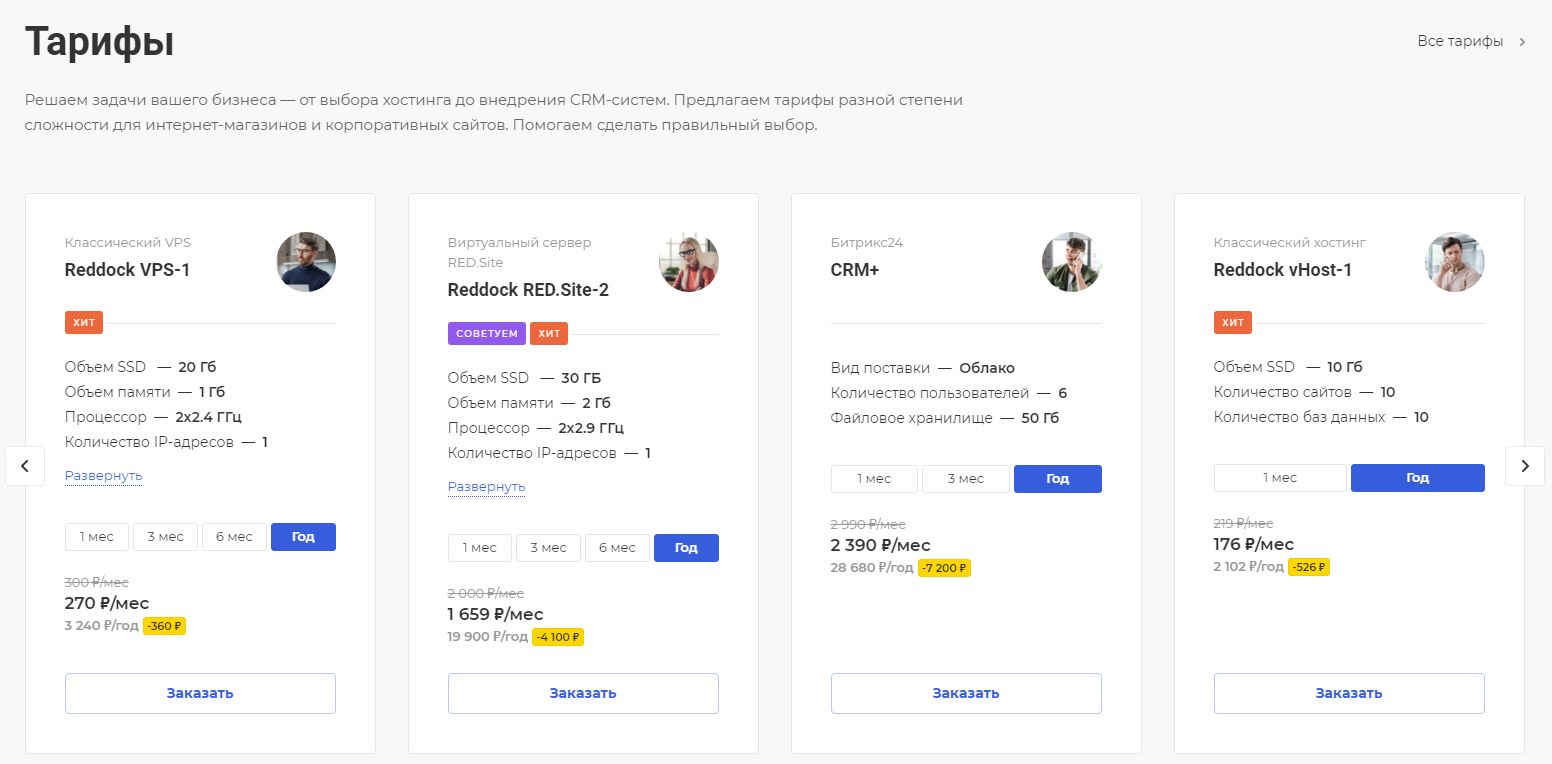Click the -526 ₽ discount badge
The width and height of the screenshot is (1552, 764).
tap(1308, 567)
